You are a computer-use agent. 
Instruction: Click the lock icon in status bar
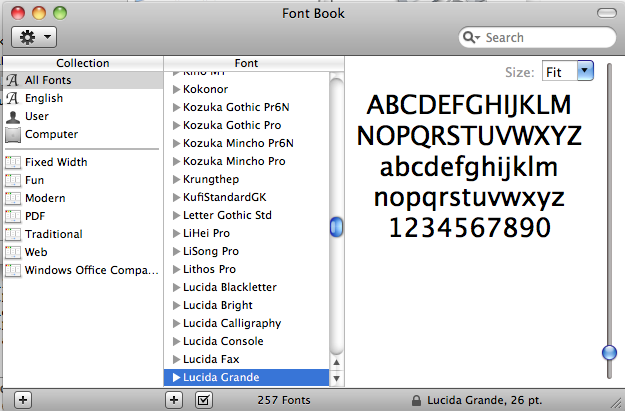click(x=416, y=400)
